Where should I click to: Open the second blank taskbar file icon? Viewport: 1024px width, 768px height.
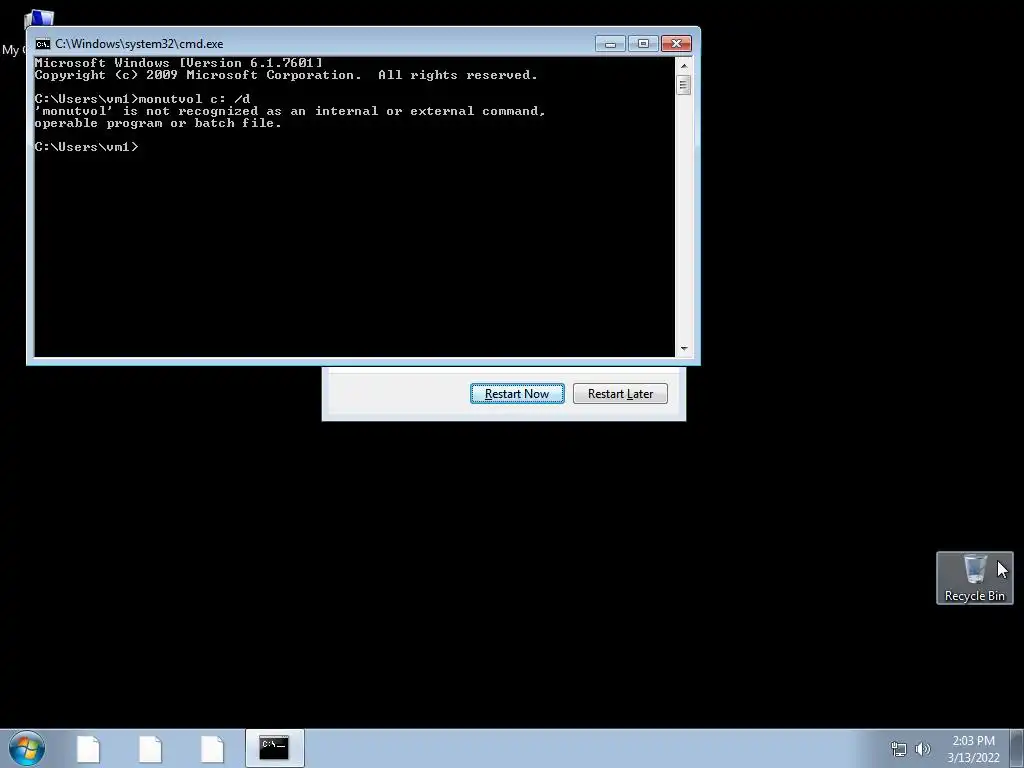click(x=150, y=749)
